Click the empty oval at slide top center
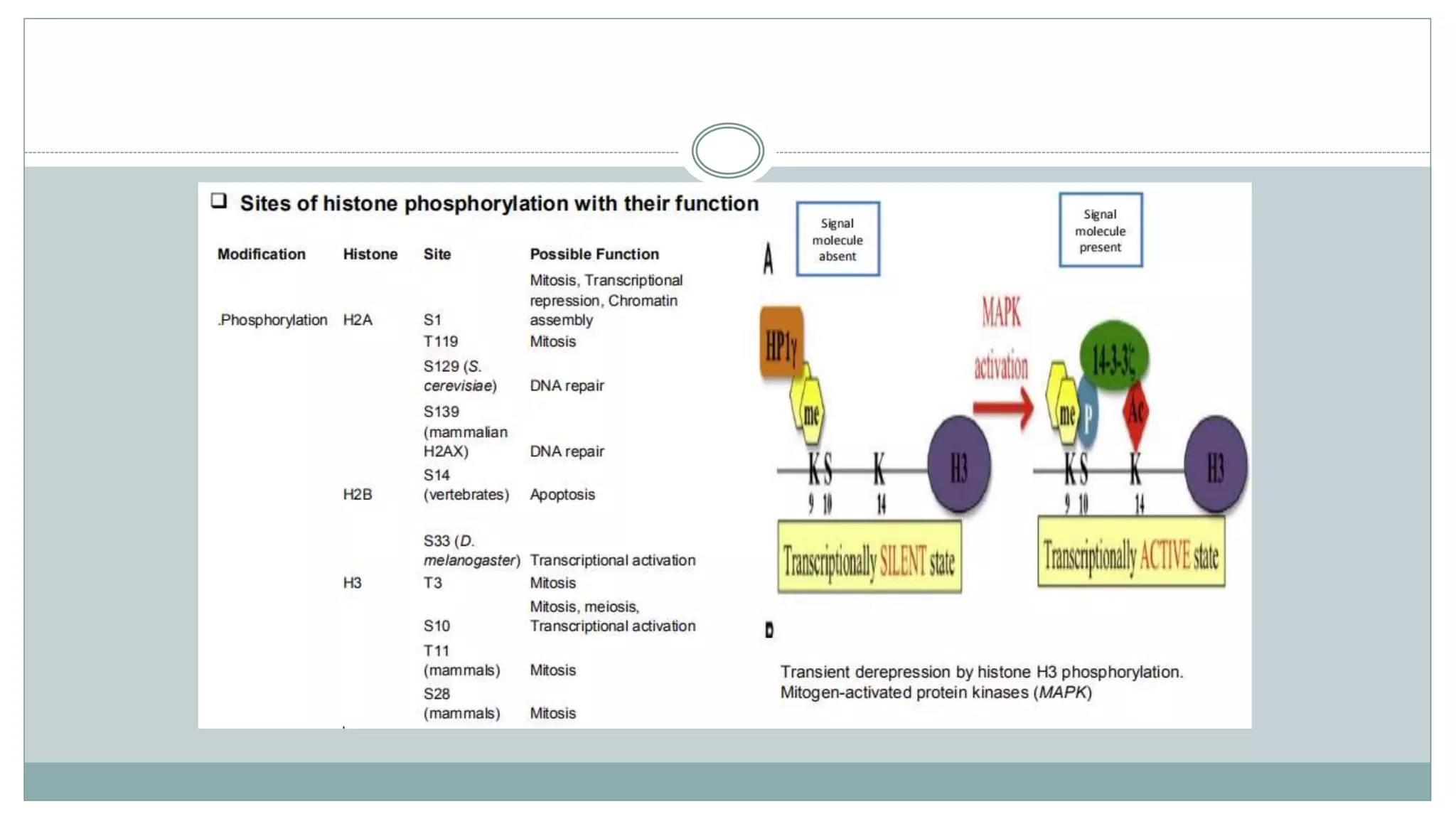The image size is (1456, 819). pyautogui.click(x=727, y=151)
